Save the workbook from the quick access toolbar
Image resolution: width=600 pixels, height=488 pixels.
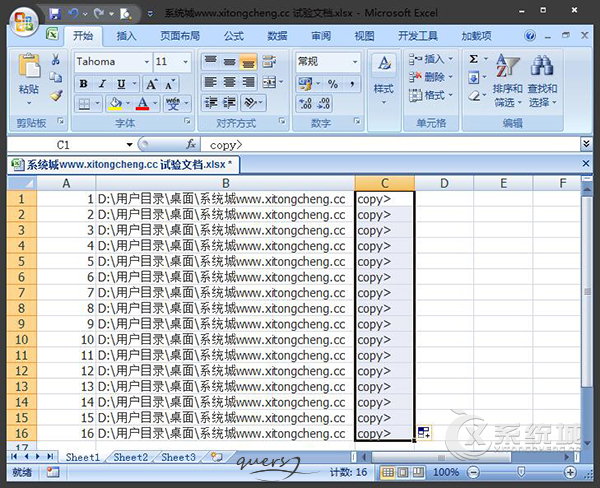(55, 14)
